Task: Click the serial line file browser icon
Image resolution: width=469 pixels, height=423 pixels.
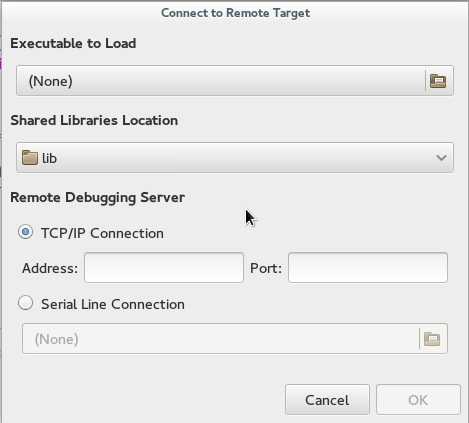Action: [432, 339]
